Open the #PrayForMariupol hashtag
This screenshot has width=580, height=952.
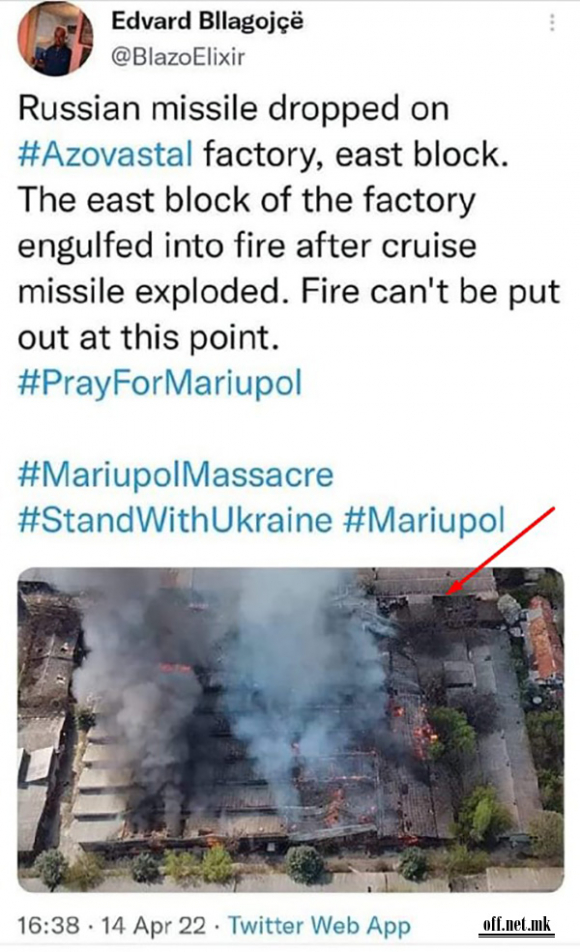tap(160, 384)
